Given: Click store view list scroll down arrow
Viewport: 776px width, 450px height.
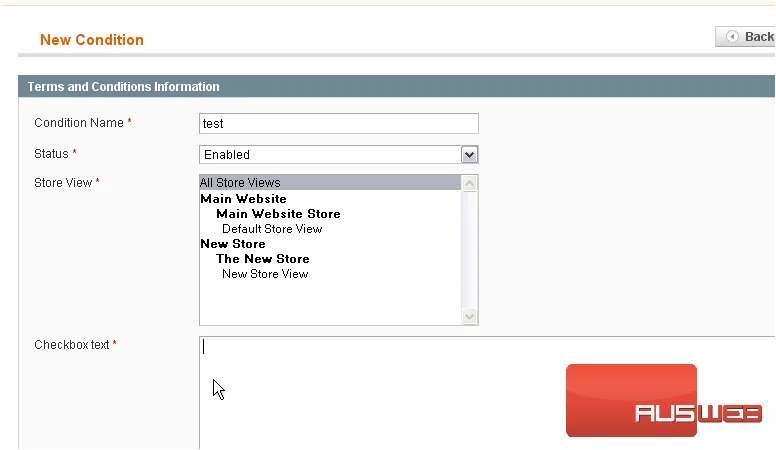Looking at the screenshot, I should coord(469,316).
